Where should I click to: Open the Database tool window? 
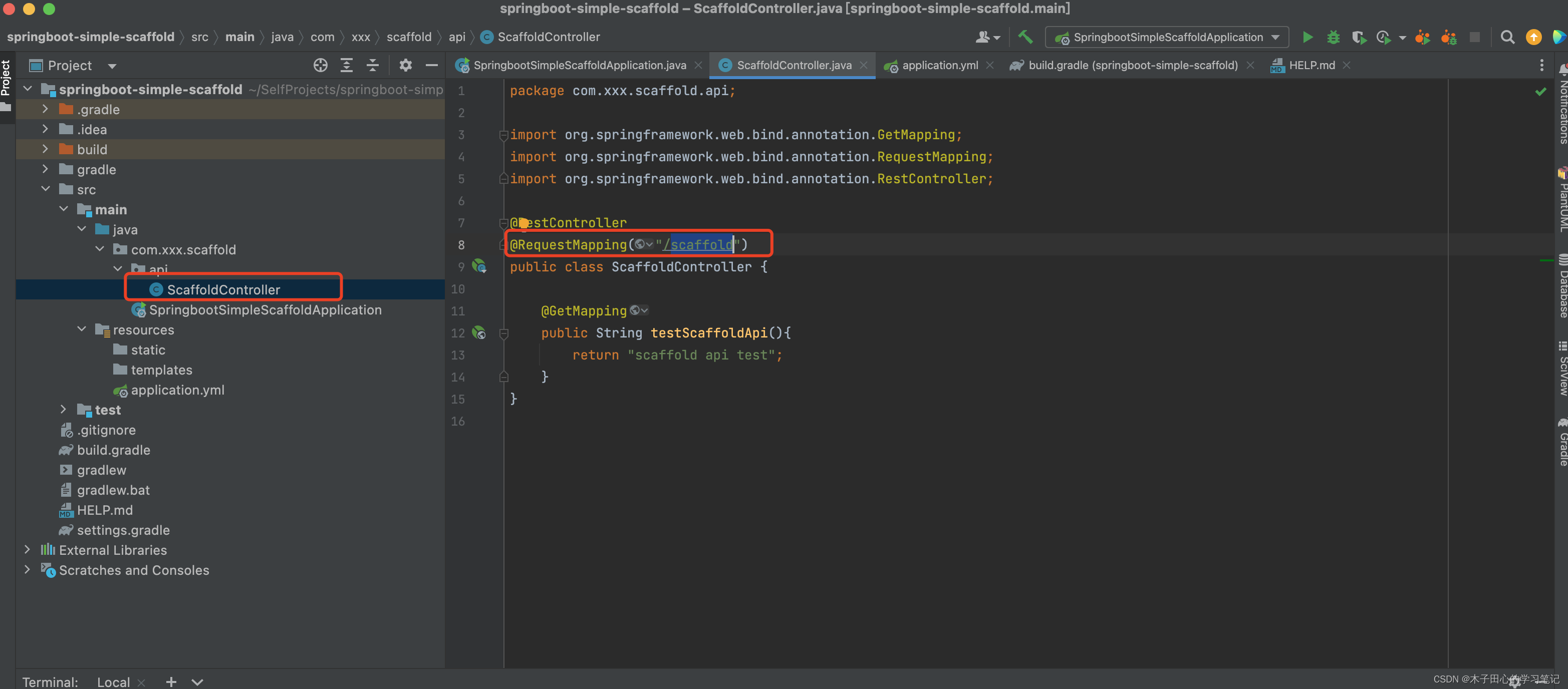click(x=1562, y=286)
